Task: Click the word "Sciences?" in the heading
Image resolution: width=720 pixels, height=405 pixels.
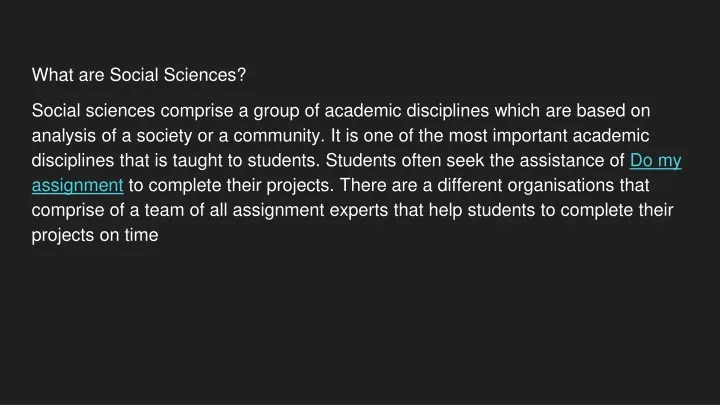Action: [x=205, y=75]
